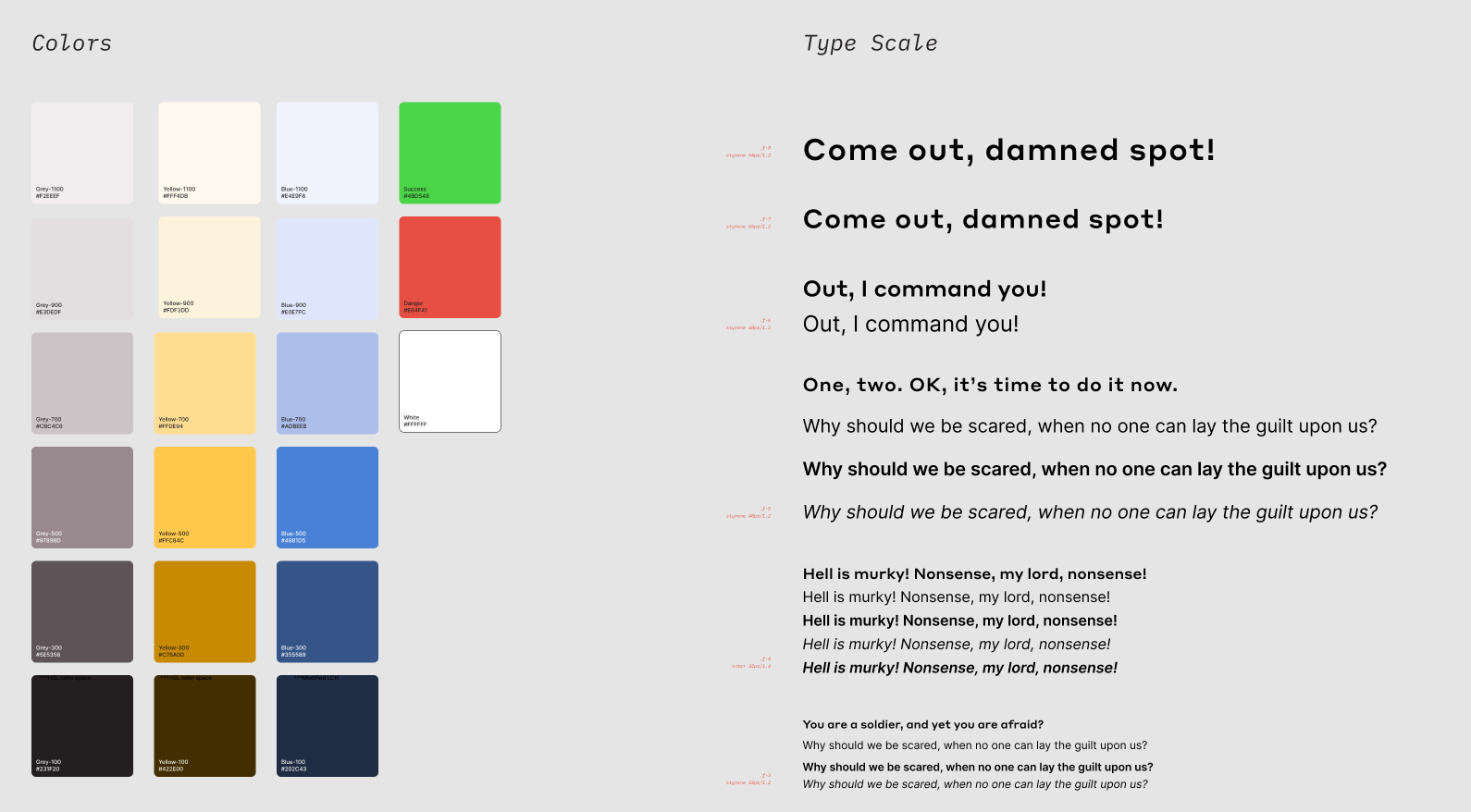Select the Grey-500 swatch
Screen dimensions: 1471x812
(82, 498)
